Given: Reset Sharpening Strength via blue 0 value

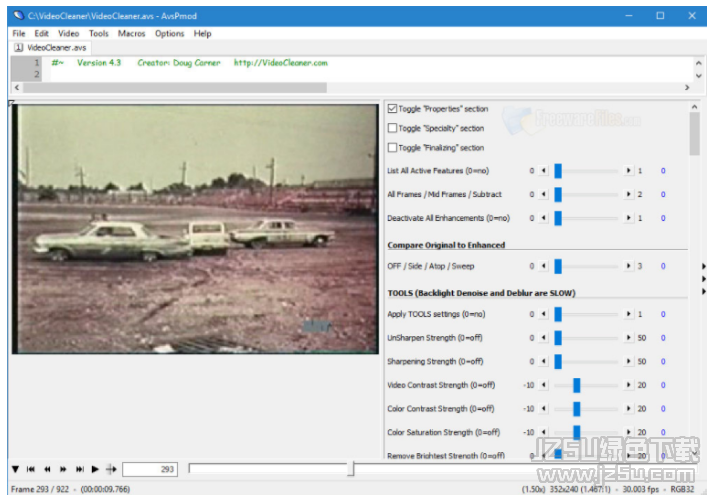Looking at the screenshot, I should click(663, 361).
